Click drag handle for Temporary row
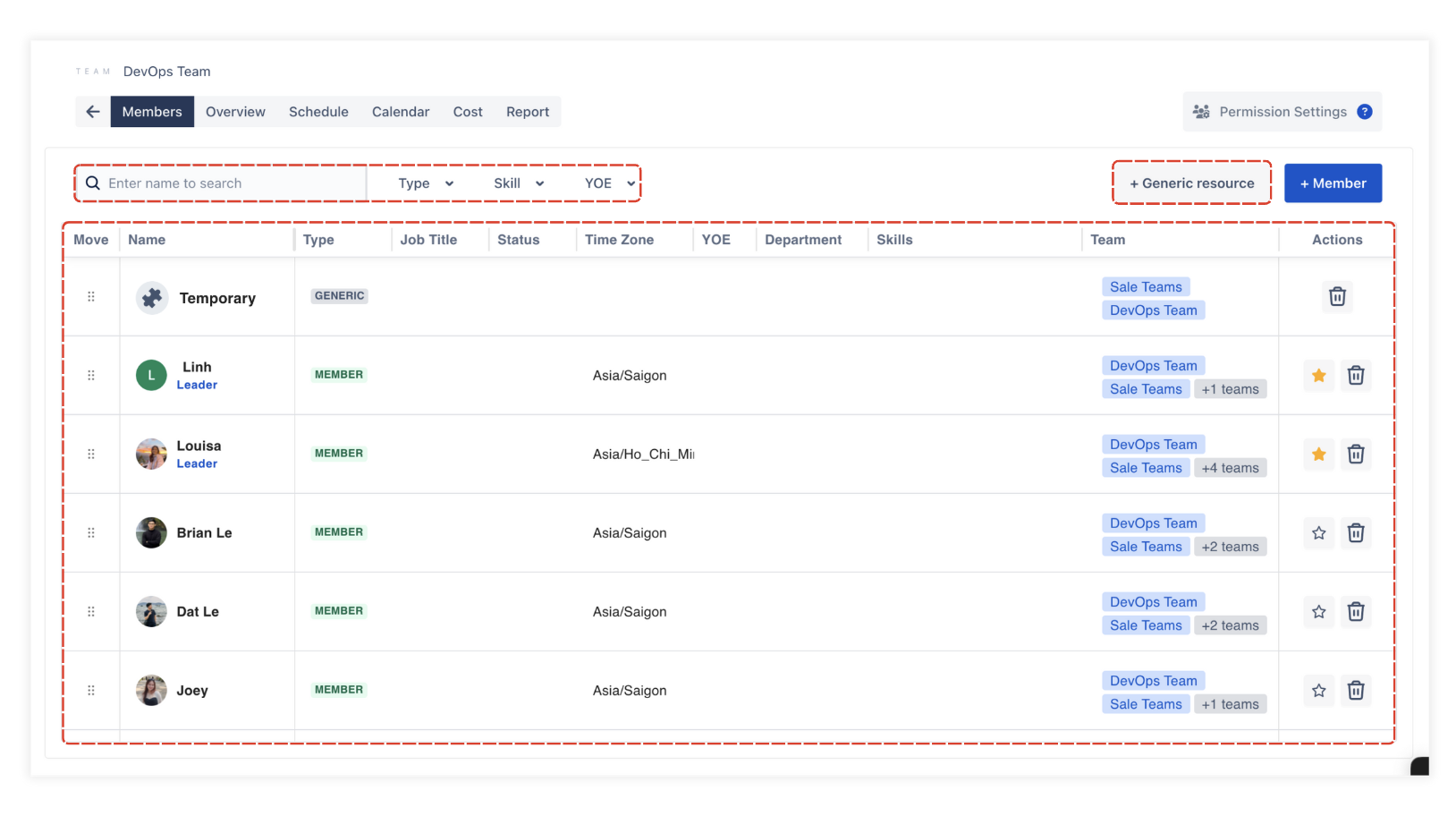The width and height of the screenshot is (1456, 816). [91, 297]
